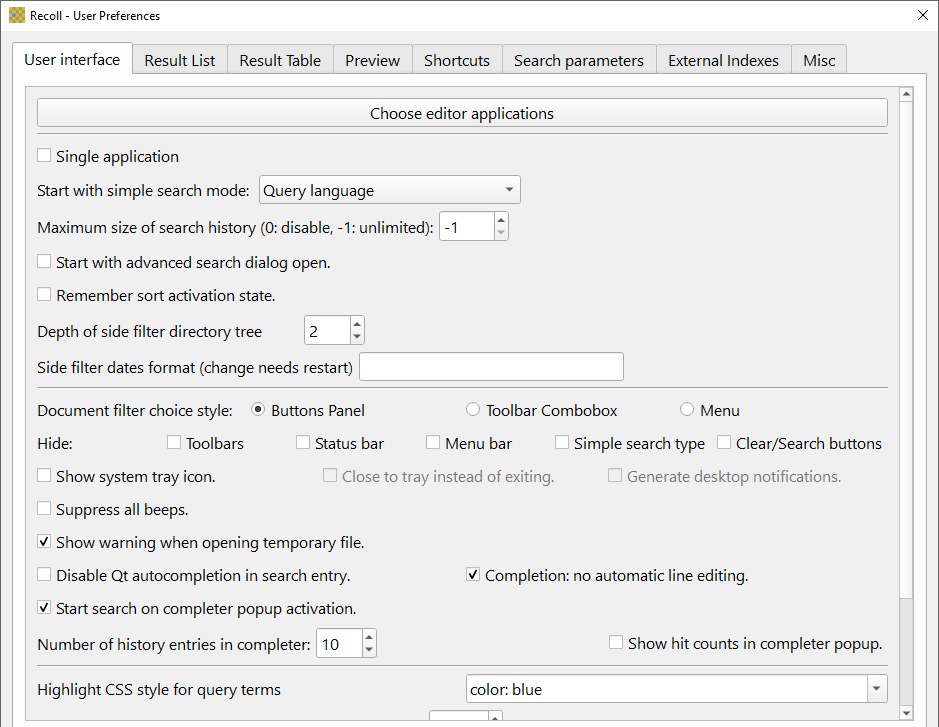This screenshot has height=727, width=939.
Task: Expand the Highlight CSS style dropdown
Action: [877, 689]
